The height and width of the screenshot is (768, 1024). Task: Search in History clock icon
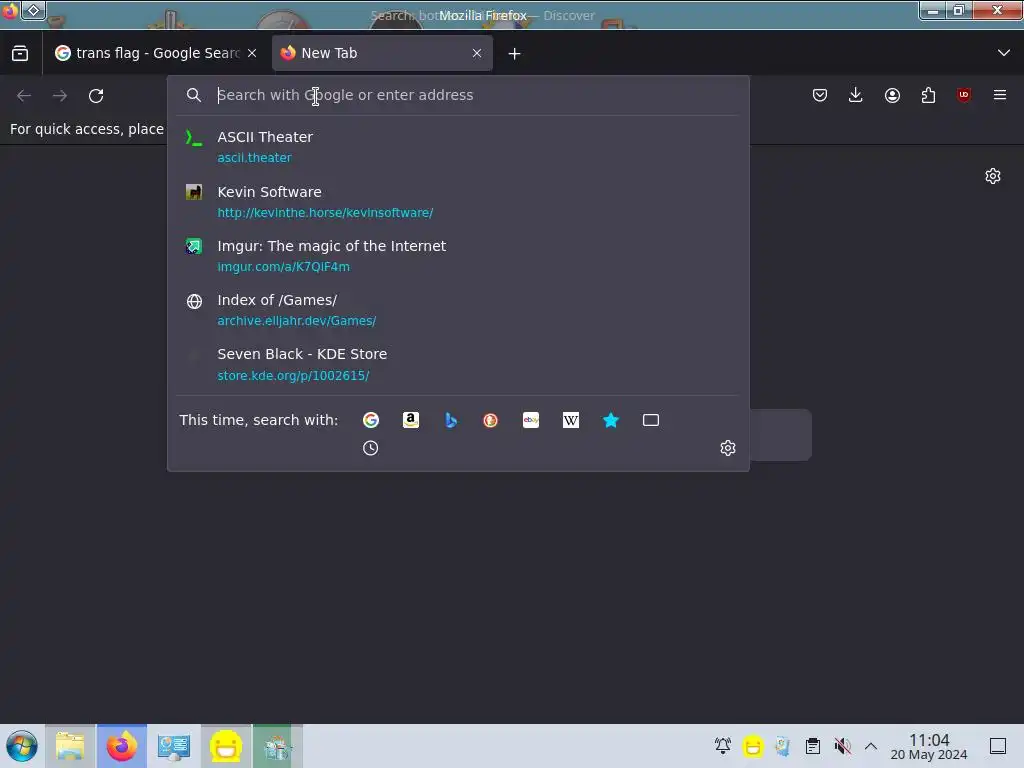[x=370, y=448]
